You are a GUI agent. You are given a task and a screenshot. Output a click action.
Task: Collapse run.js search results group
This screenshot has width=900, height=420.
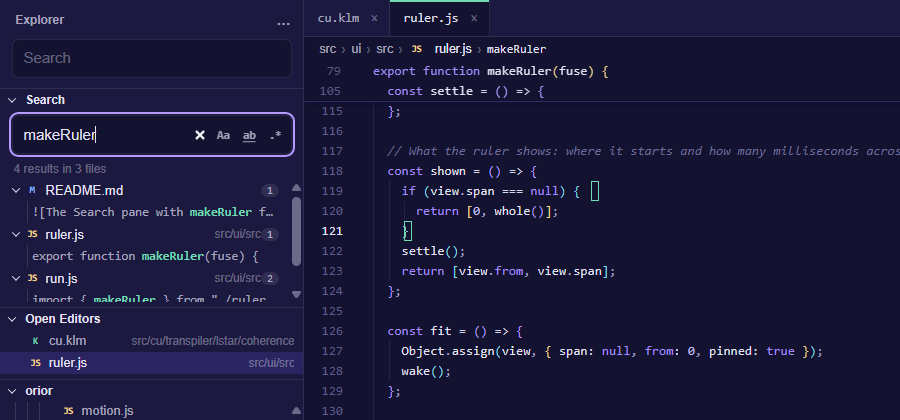15,279
